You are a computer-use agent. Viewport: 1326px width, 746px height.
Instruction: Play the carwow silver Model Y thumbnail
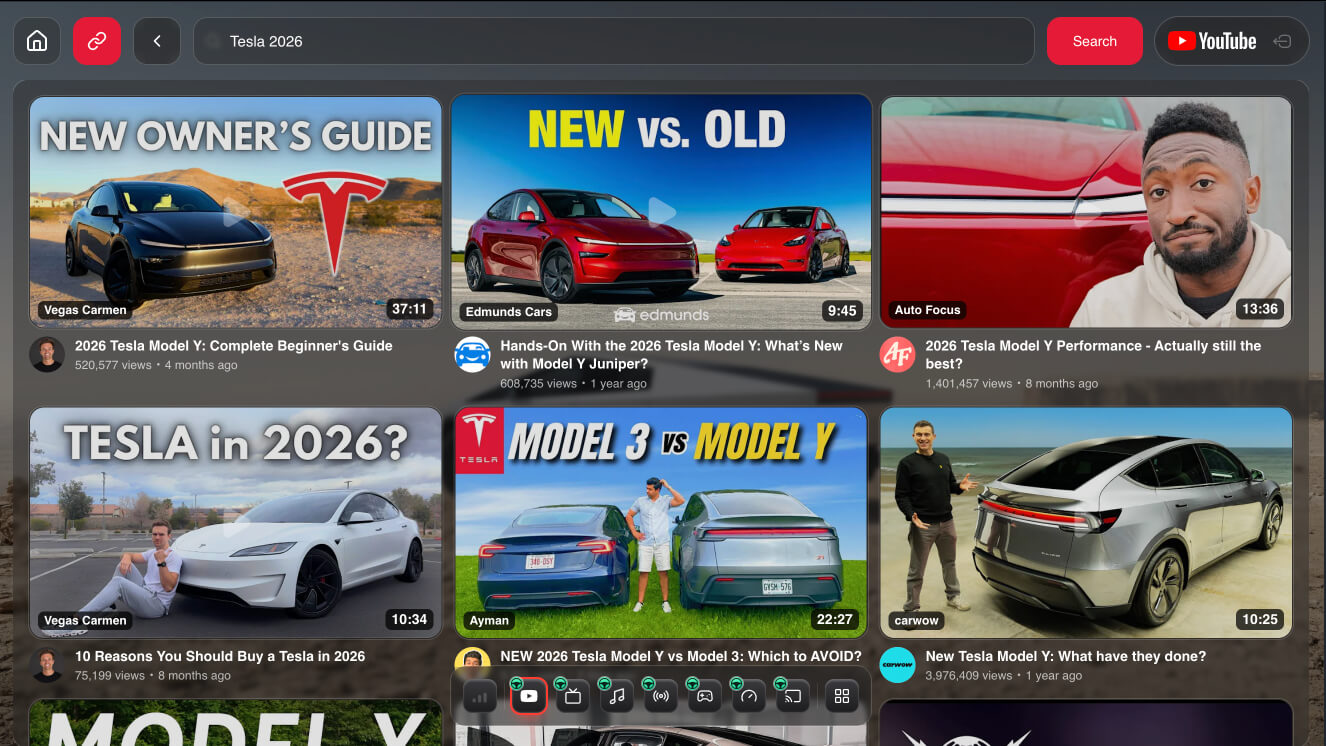tap(1086, 523)
